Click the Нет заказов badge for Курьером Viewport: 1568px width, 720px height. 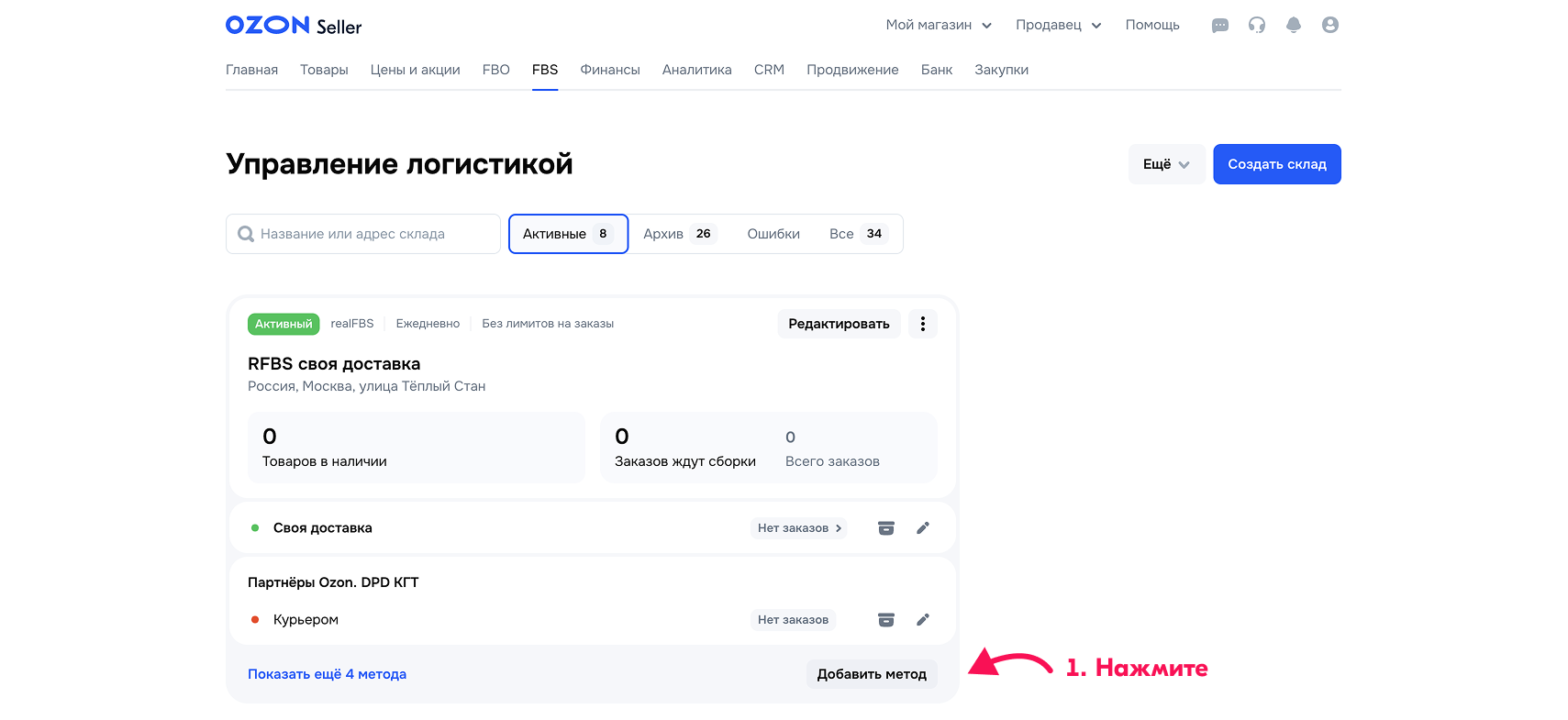click(794, 620)
